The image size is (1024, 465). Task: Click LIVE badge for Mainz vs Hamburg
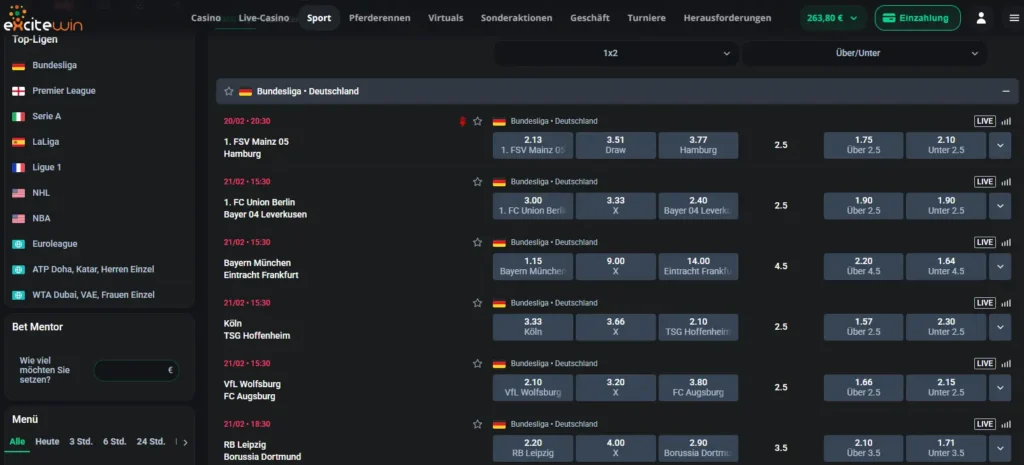985,121
